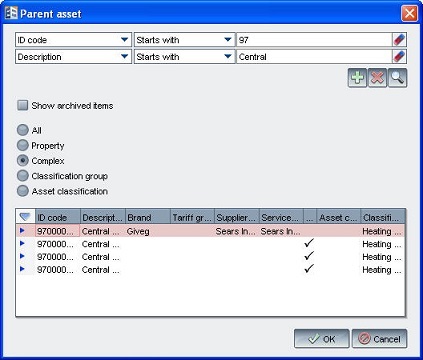Click checkmark in the third table row
Viewport: 423px width, 360px height.
coord(309,255)
